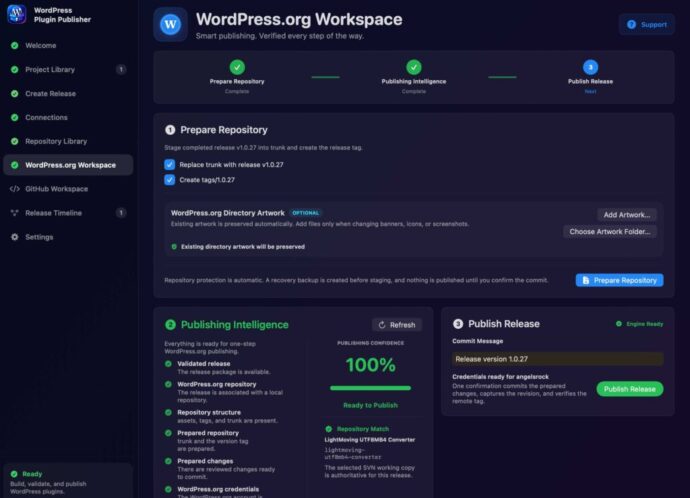Click the Engine Ready status label
Viewport: 690px width, 498px height.
click(x=645, y=324)
